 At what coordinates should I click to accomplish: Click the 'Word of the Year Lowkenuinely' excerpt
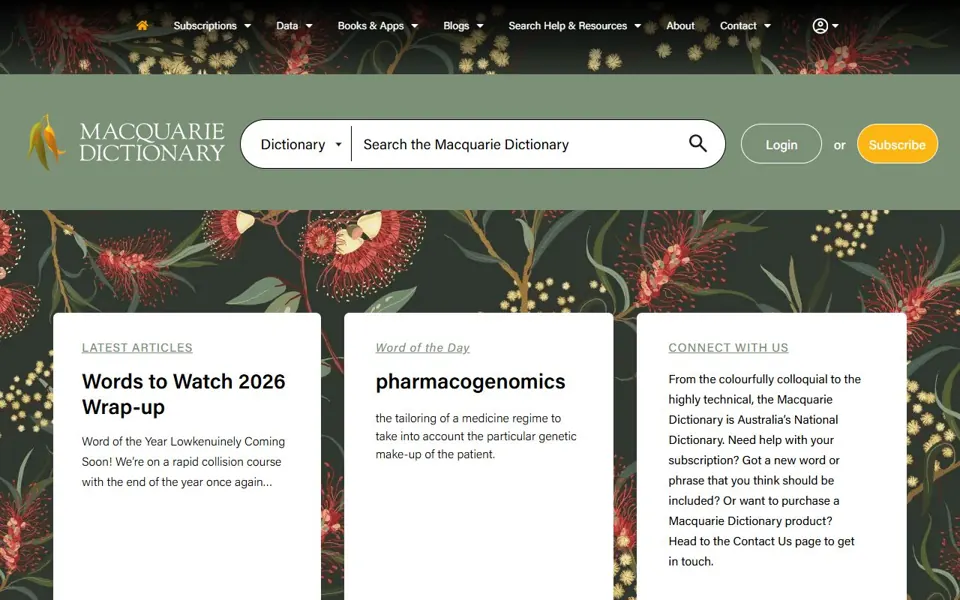[184, 462]
